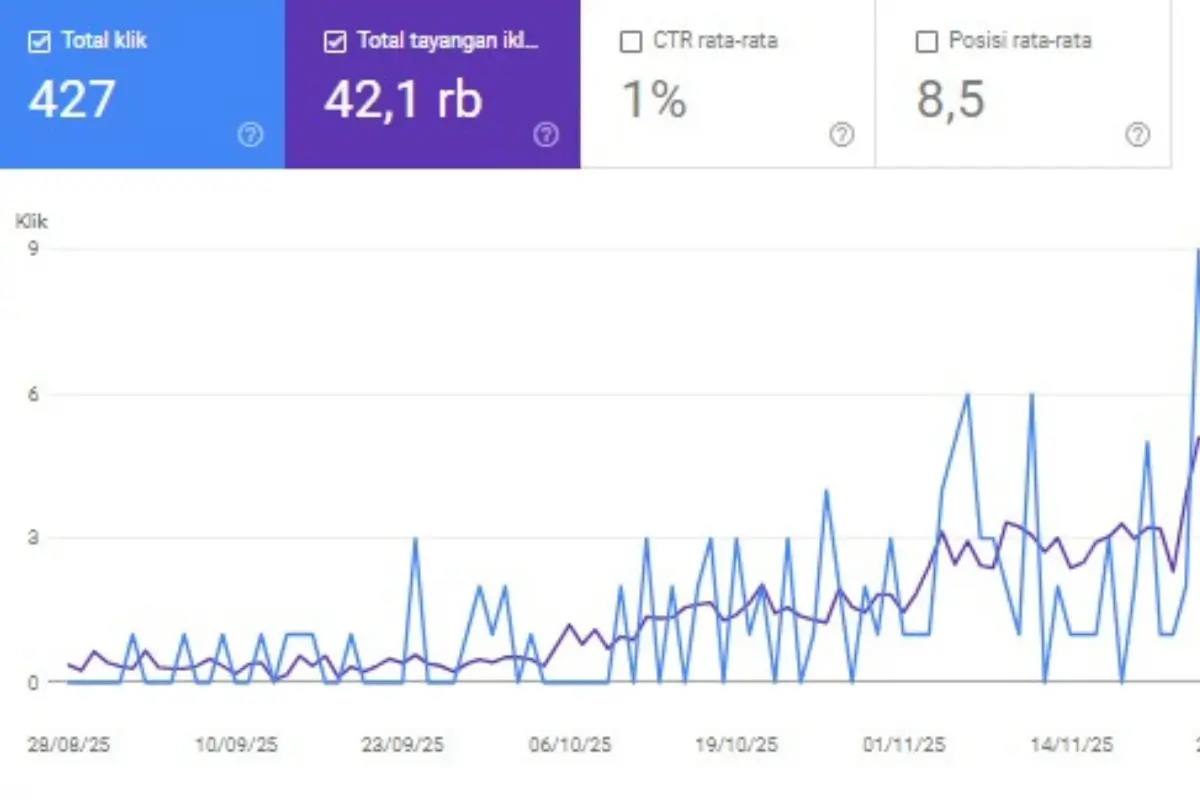The width and height of the screenshot is (1200, 800).
Task: Click the 427 total clicks value
Action: [x=72, y=99]
